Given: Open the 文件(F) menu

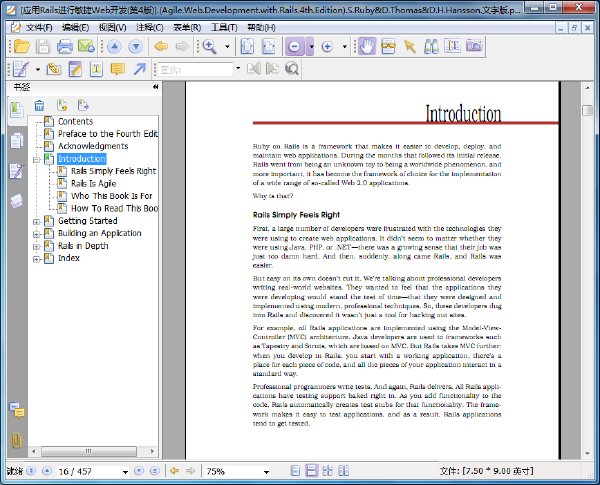Looking at the screenshot, I should click(x=39, y=28).
